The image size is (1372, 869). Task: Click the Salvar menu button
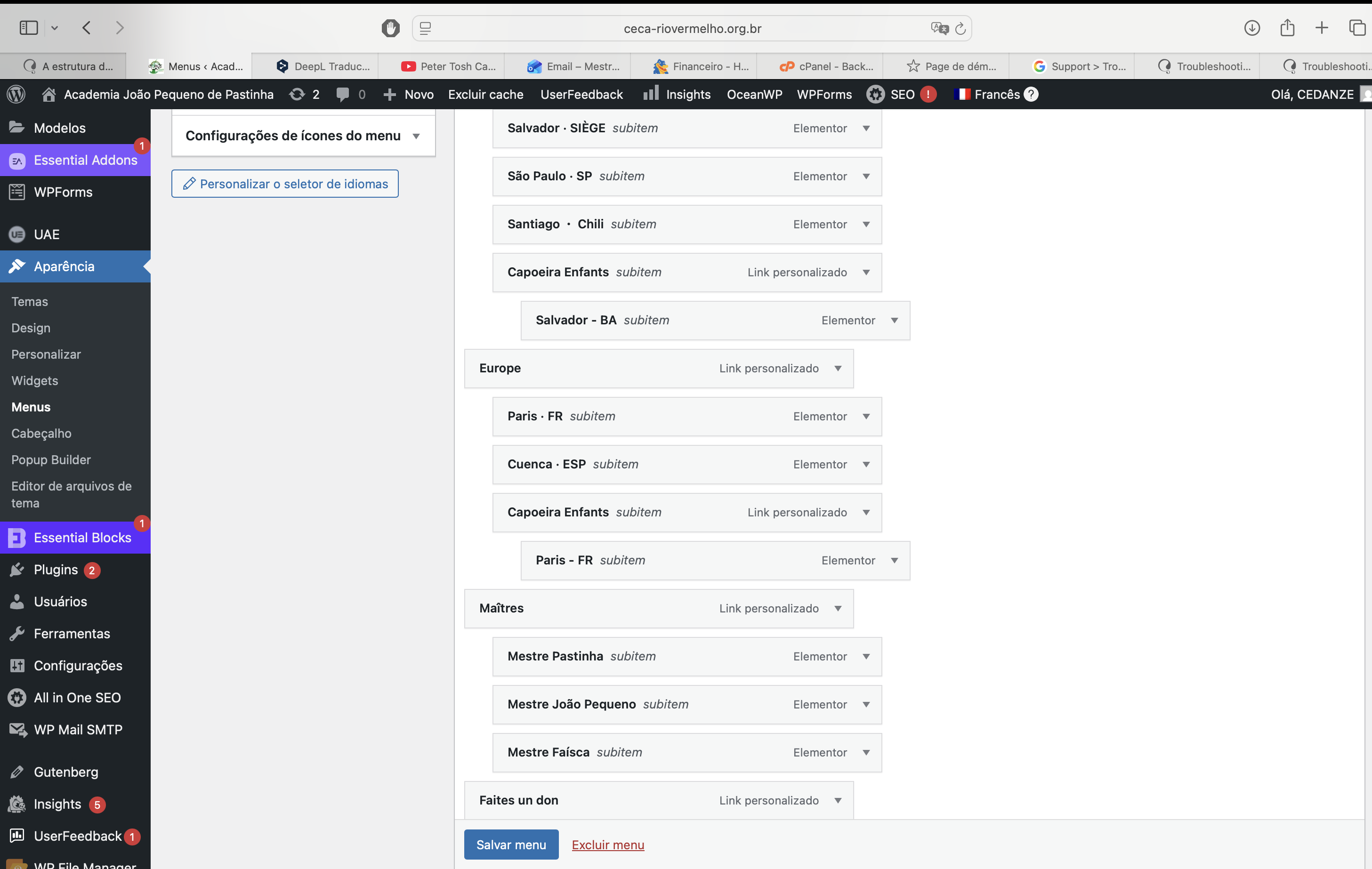[511, 845]
